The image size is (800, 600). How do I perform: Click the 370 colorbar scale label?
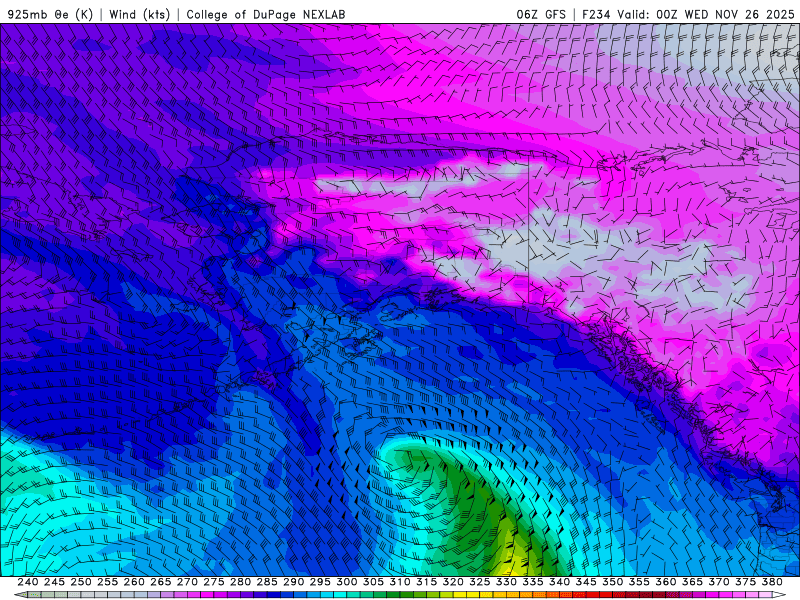[718, 582]
